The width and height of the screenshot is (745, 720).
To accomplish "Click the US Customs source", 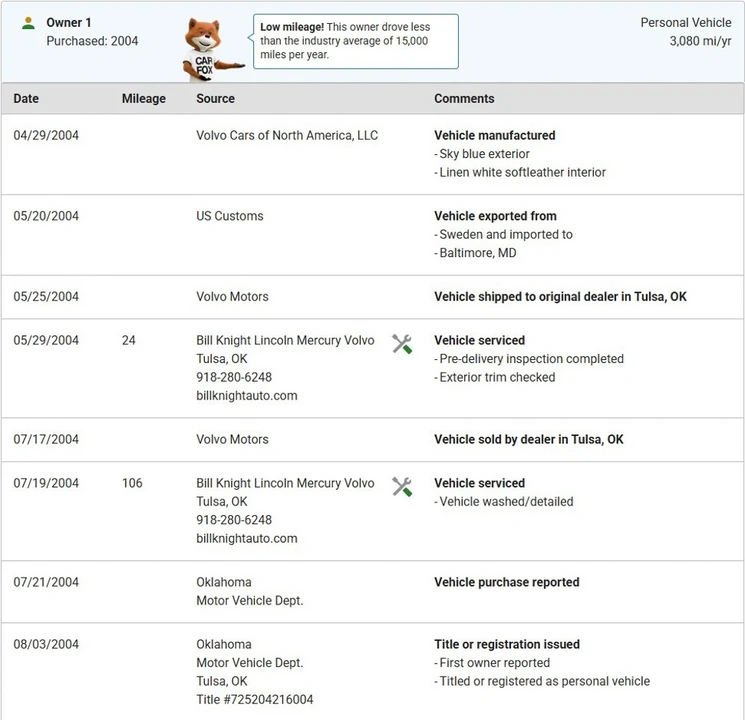I will click(229, 216).
